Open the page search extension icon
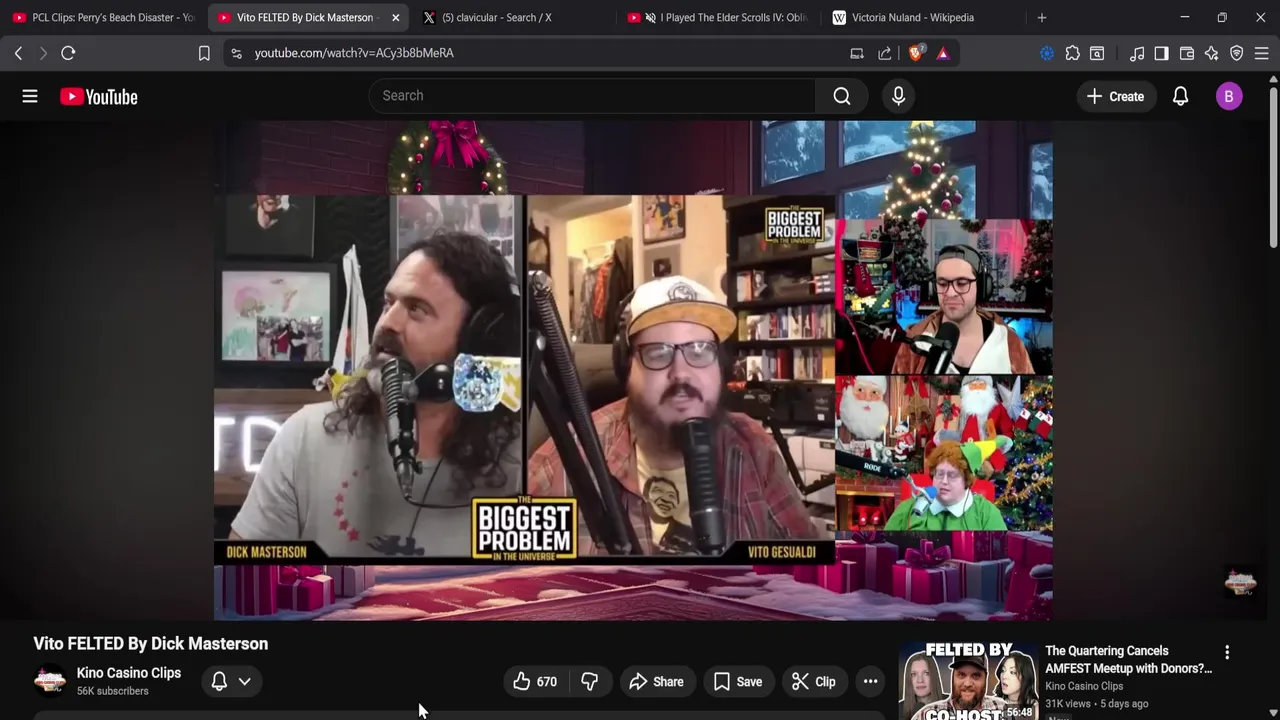Screen dimensions: 1280x720 click(x=1097, y=53)
